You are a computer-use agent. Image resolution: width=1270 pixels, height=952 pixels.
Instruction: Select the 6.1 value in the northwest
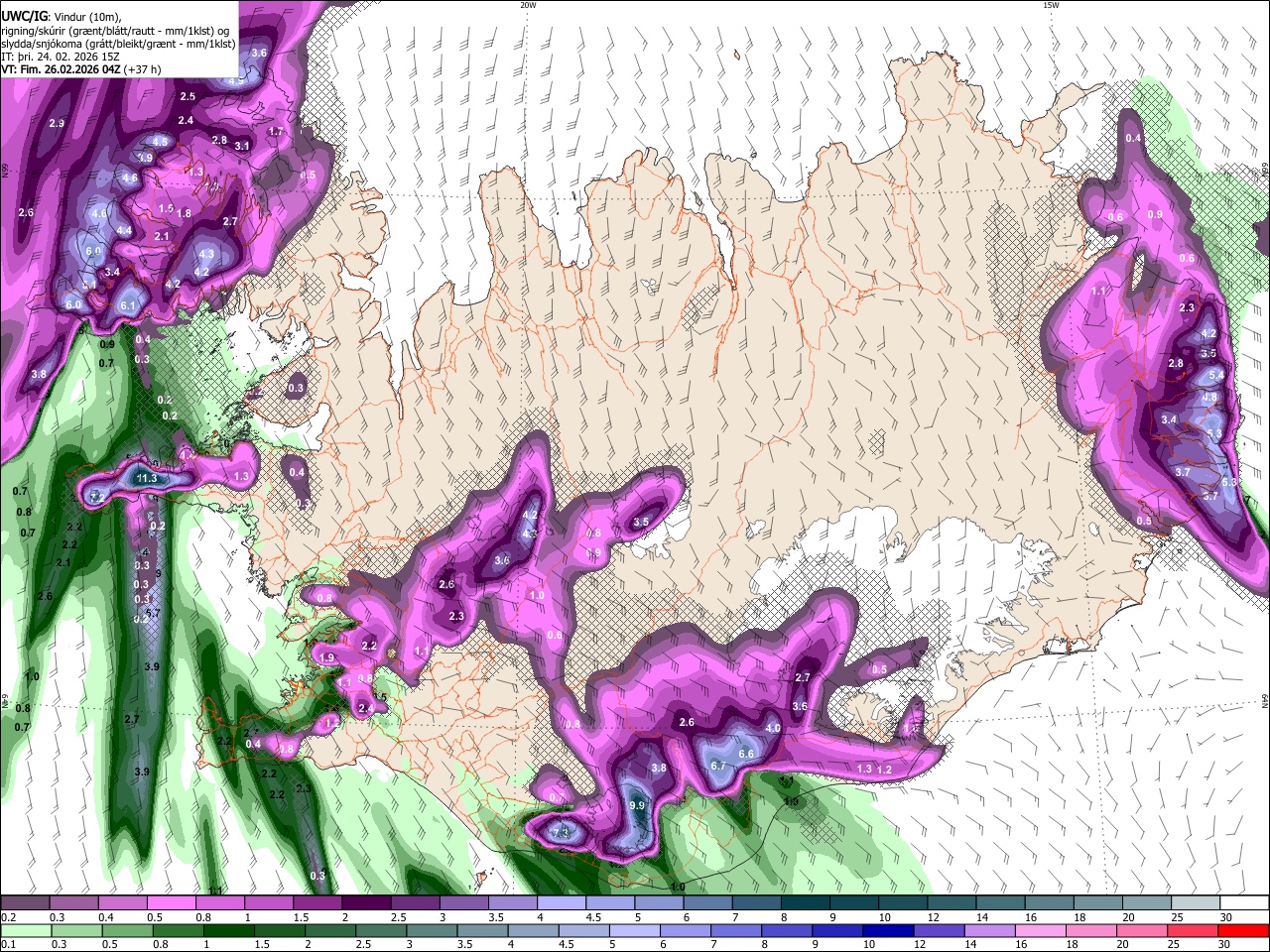click(x=127, y=306)
